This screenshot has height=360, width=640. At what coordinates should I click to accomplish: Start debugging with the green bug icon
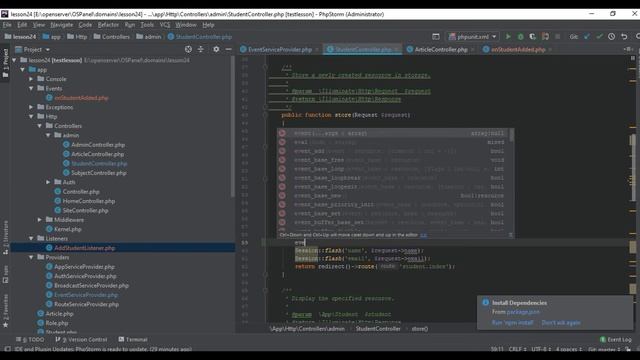coord(520,37)
